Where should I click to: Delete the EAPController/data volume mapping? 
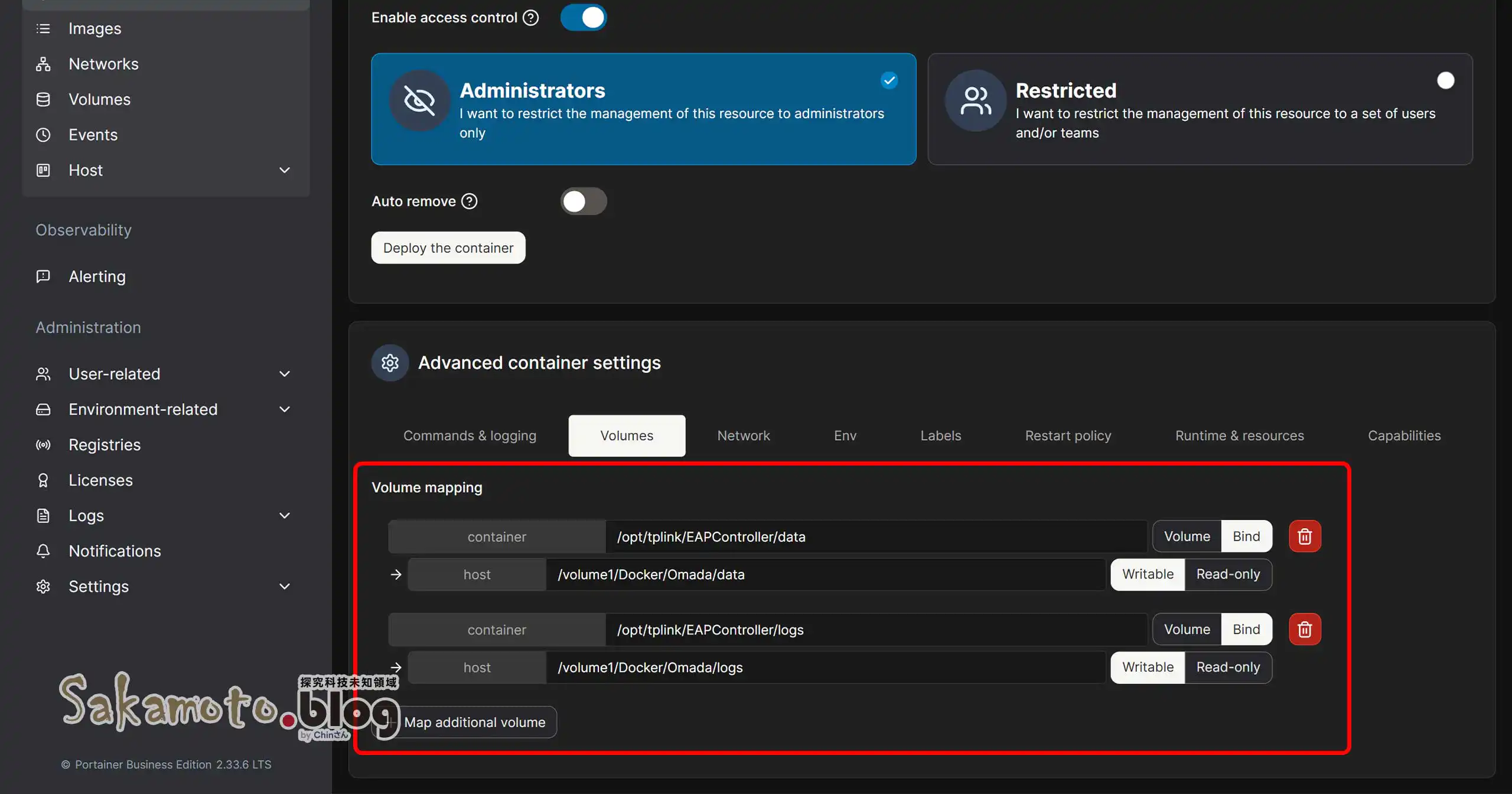coord(1305,536)
